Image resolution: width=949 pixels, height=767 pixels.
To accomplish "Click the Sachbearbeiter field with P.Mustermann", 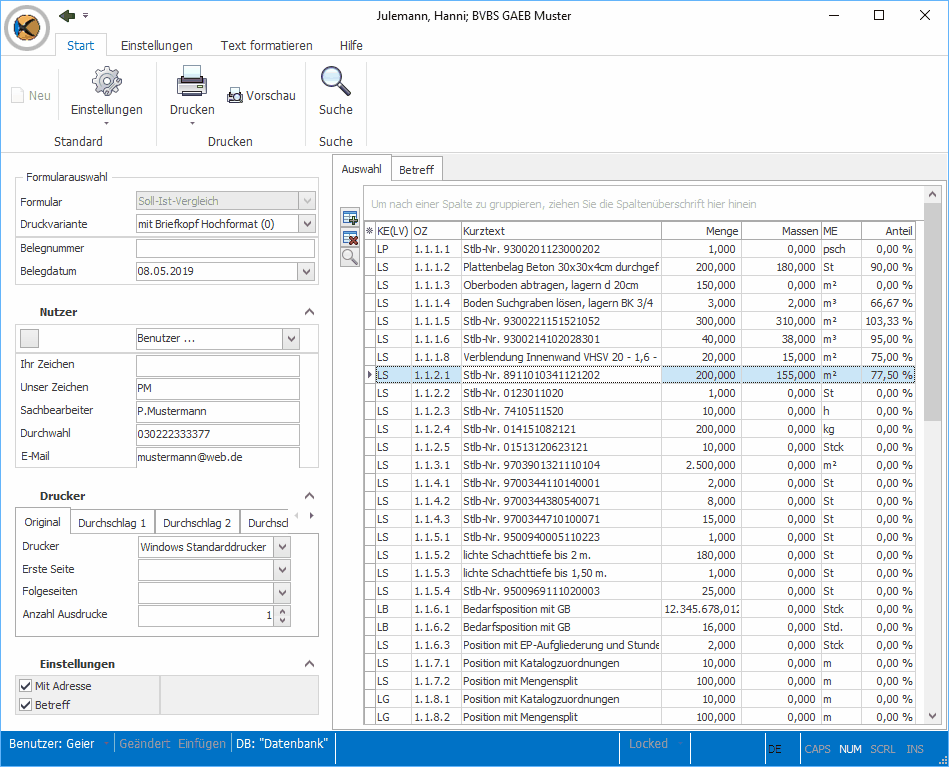I will coord(218,411).
